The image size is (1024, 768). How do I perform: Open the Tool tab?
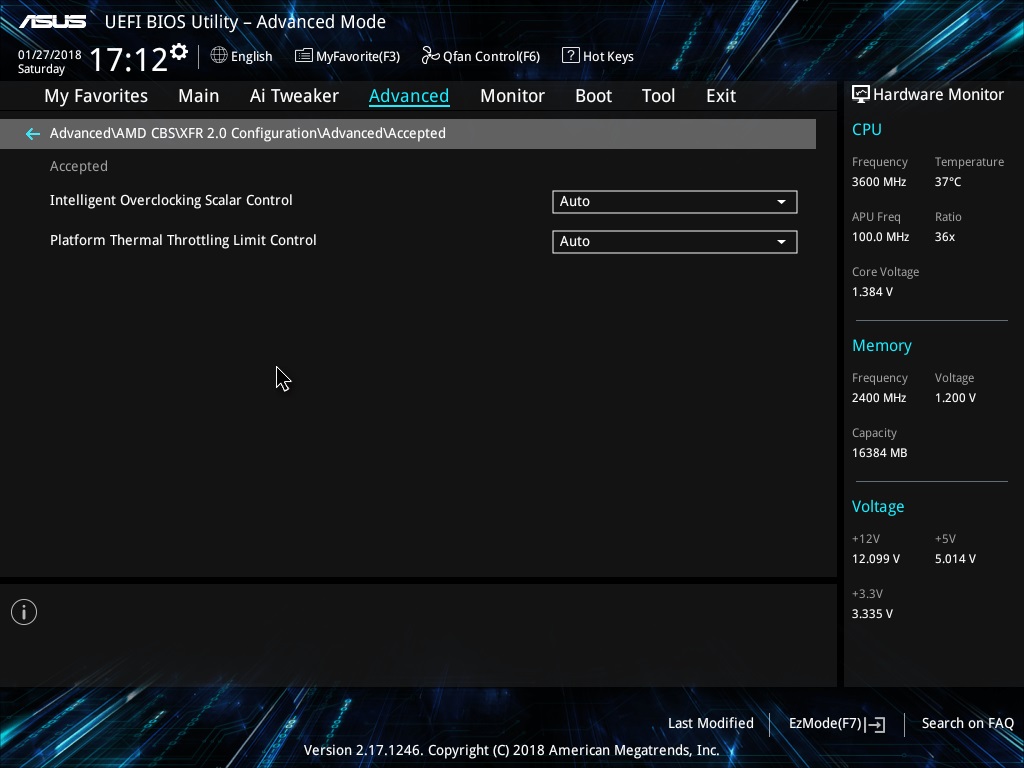[658, 96]
